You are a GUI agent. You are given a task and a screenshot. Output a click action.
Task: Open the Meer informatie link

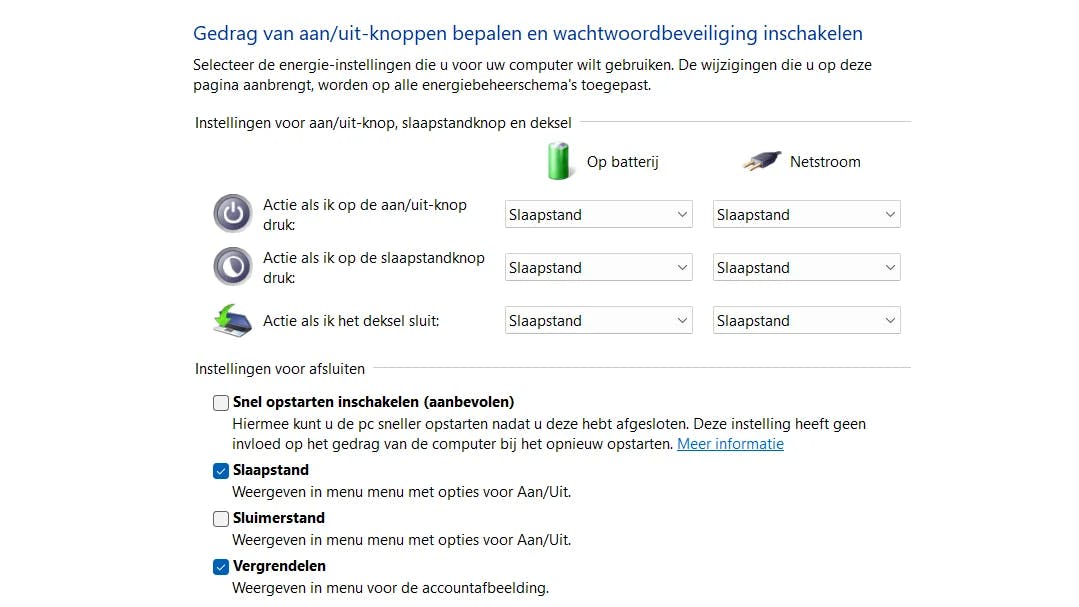[x=730, y=444]
